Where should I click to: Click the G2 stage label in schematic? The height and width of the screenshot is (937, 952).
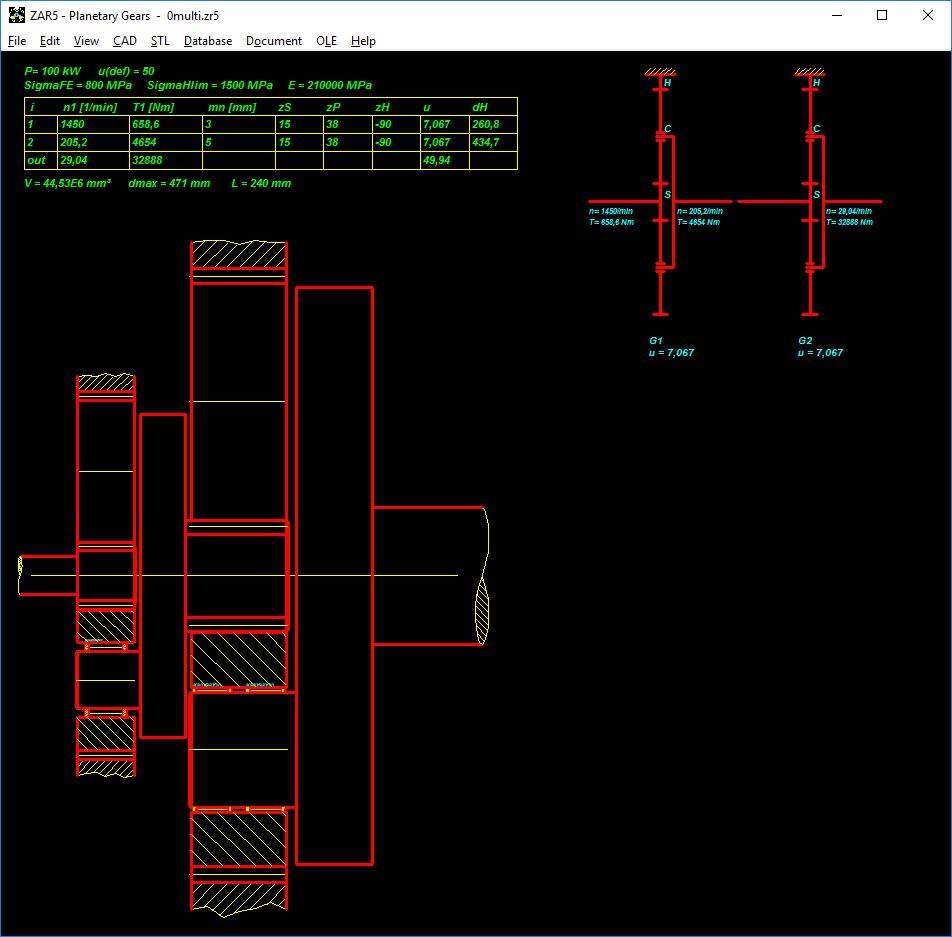point(805,340)
